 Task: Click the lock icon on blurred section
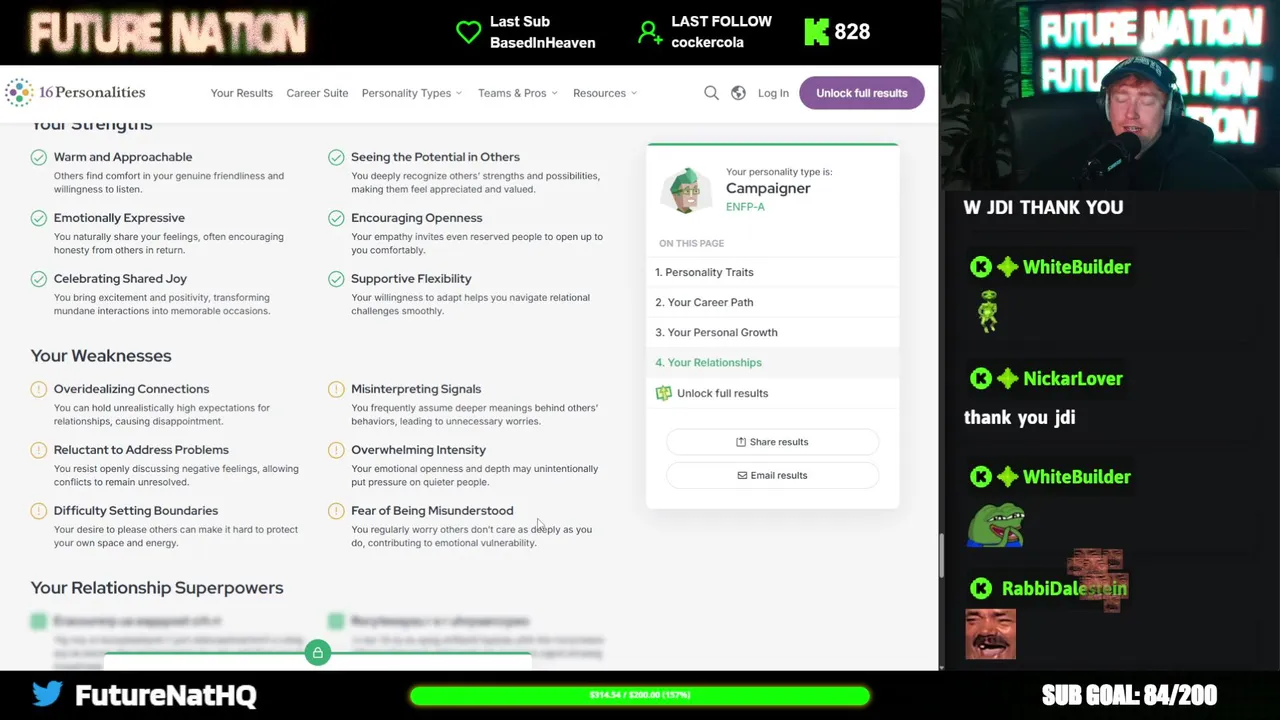click(x=317, y=653)
